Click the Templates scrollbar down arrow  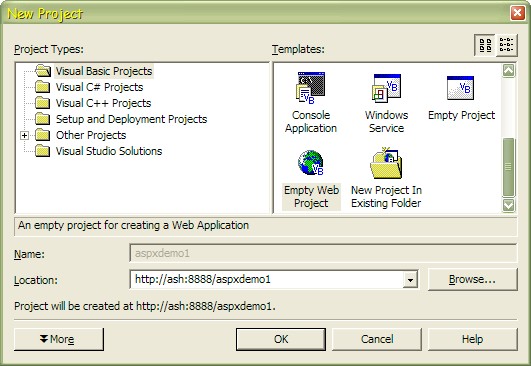pyautogui.click(x=509, y=205)
